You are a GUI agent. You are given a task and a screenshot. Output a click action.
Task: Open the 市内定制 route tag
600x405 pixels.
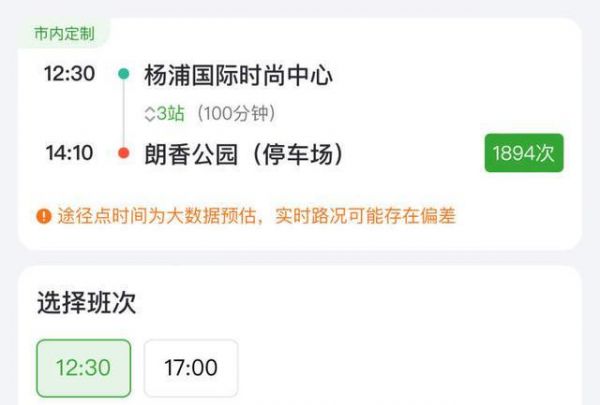pyautogui.click(x=64, y=33)
